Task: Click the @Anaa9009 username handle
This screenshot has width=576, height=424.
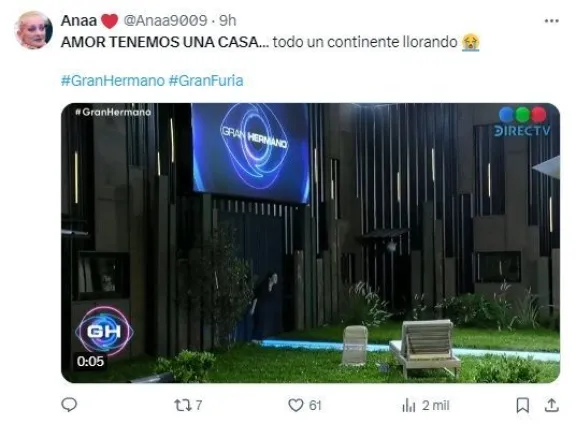Action: coord(166,21)
